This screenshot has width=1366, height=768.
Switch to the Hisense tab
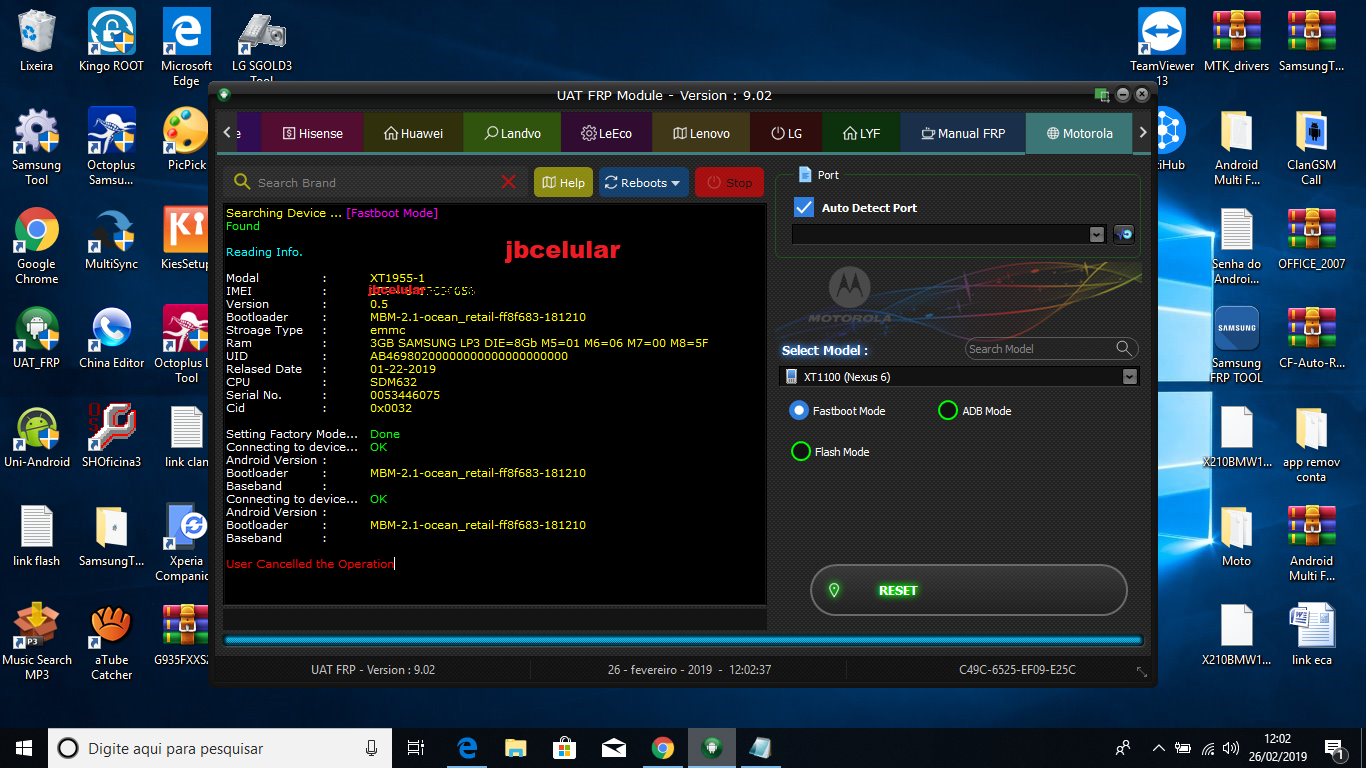[312, 133]
